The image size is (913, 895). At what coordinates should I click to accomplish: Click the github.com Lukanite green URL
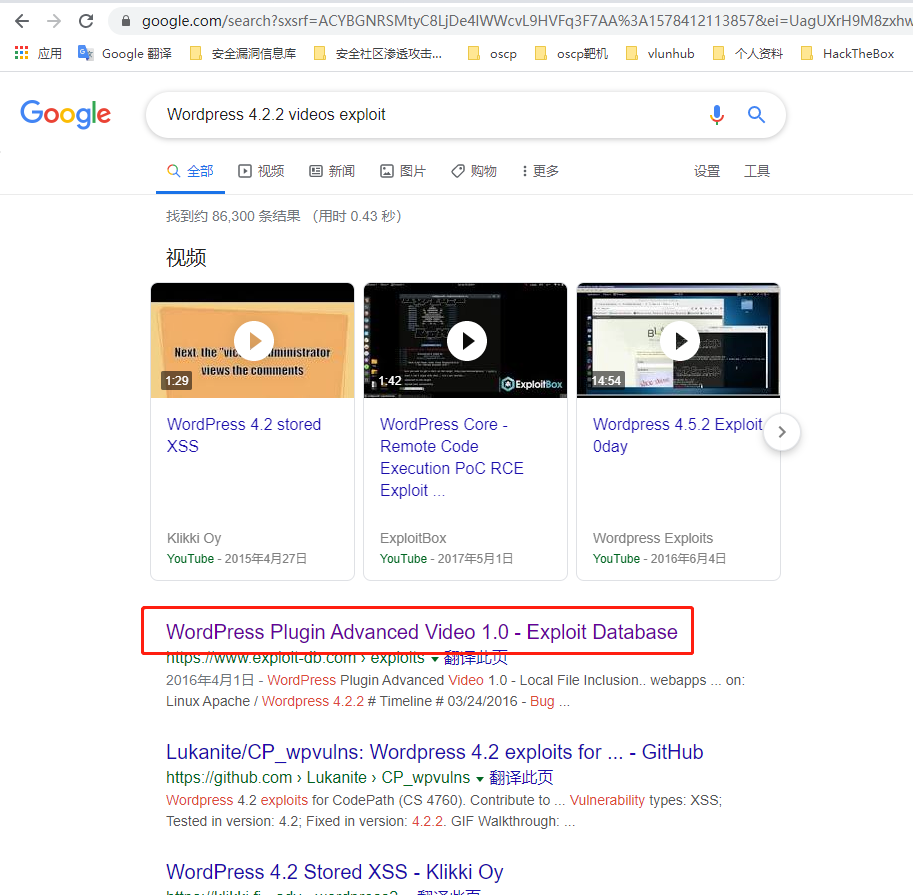(x=318, y=777)
